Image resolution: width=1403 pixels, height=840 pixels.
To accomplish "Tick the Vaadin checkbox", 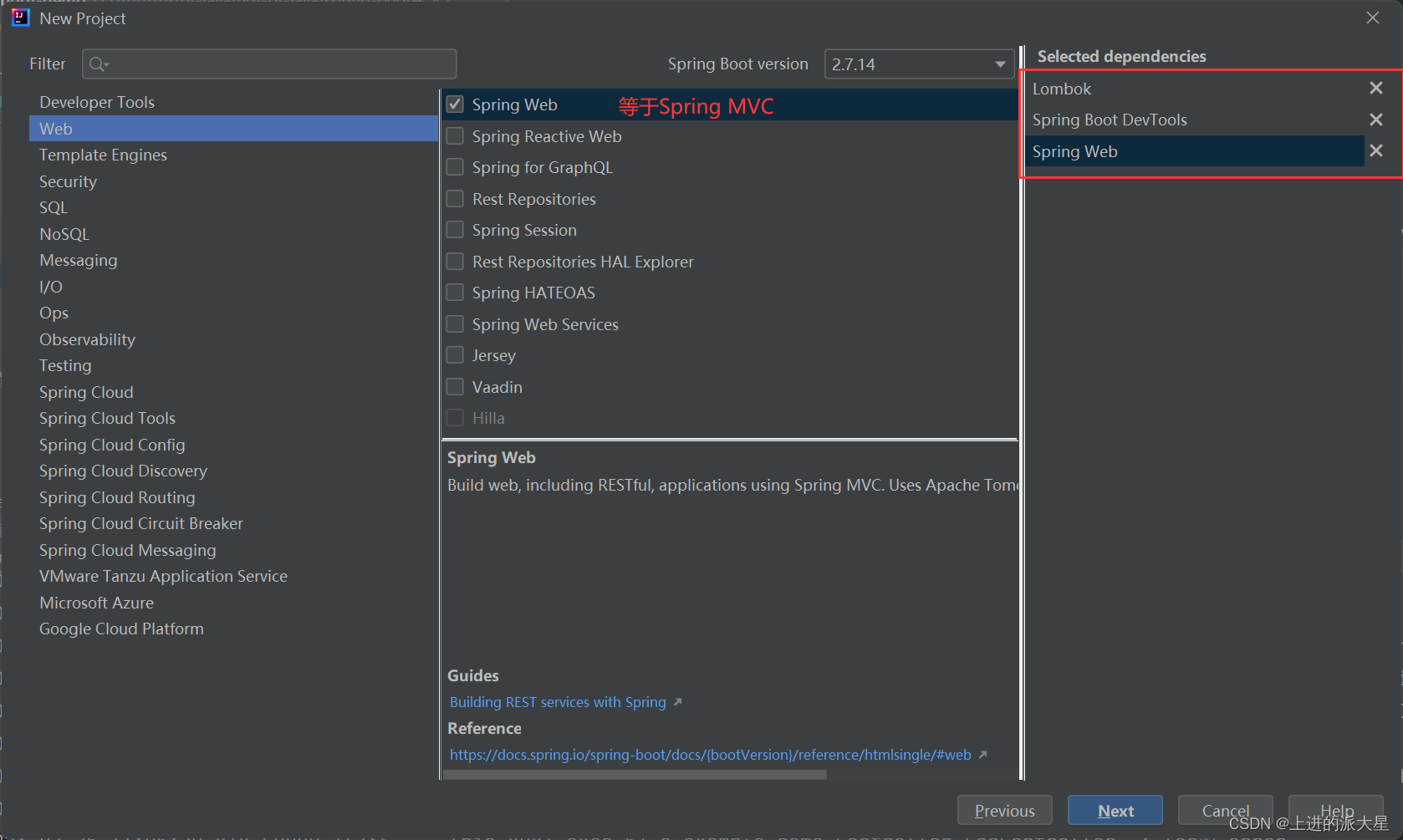I will coord(455,387).
